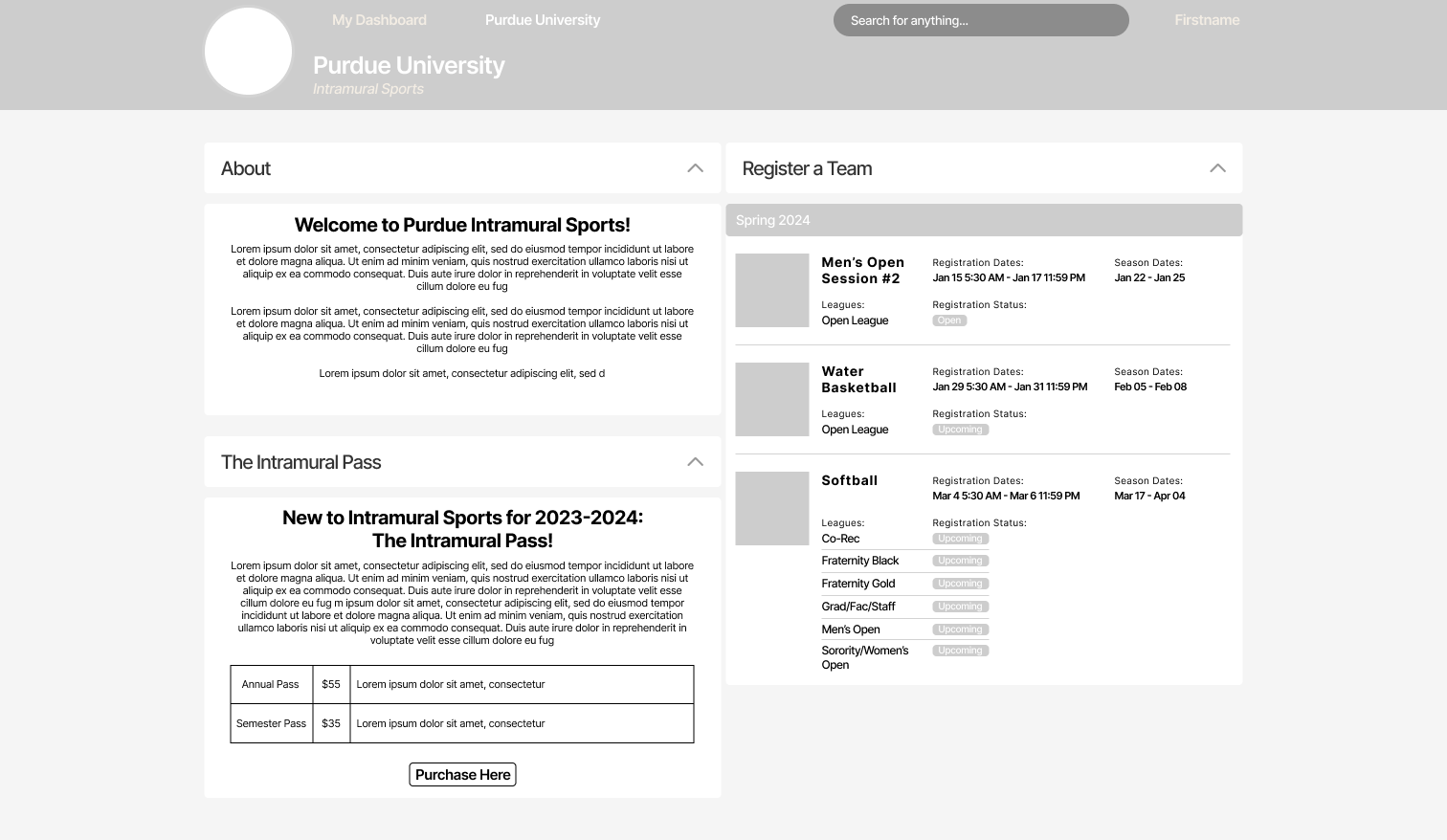
Task: Select the Men's Open softball league
Action: [x=851, y=630]
